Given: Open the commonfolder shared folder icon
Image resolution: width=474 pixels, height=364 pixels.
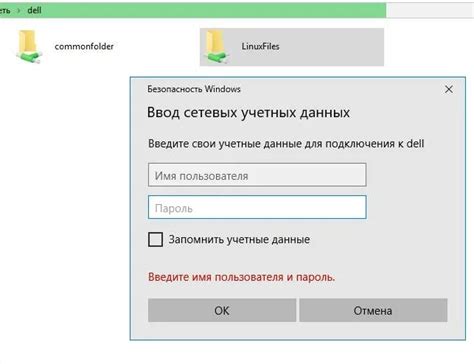Looking at the screenshot, I should coord(29,47).
